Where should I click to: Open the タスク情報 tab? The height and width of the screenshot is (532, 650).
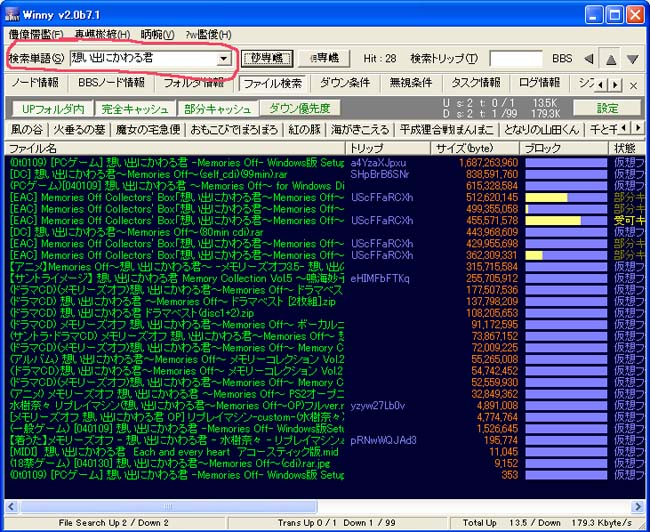tap(475, 83)
